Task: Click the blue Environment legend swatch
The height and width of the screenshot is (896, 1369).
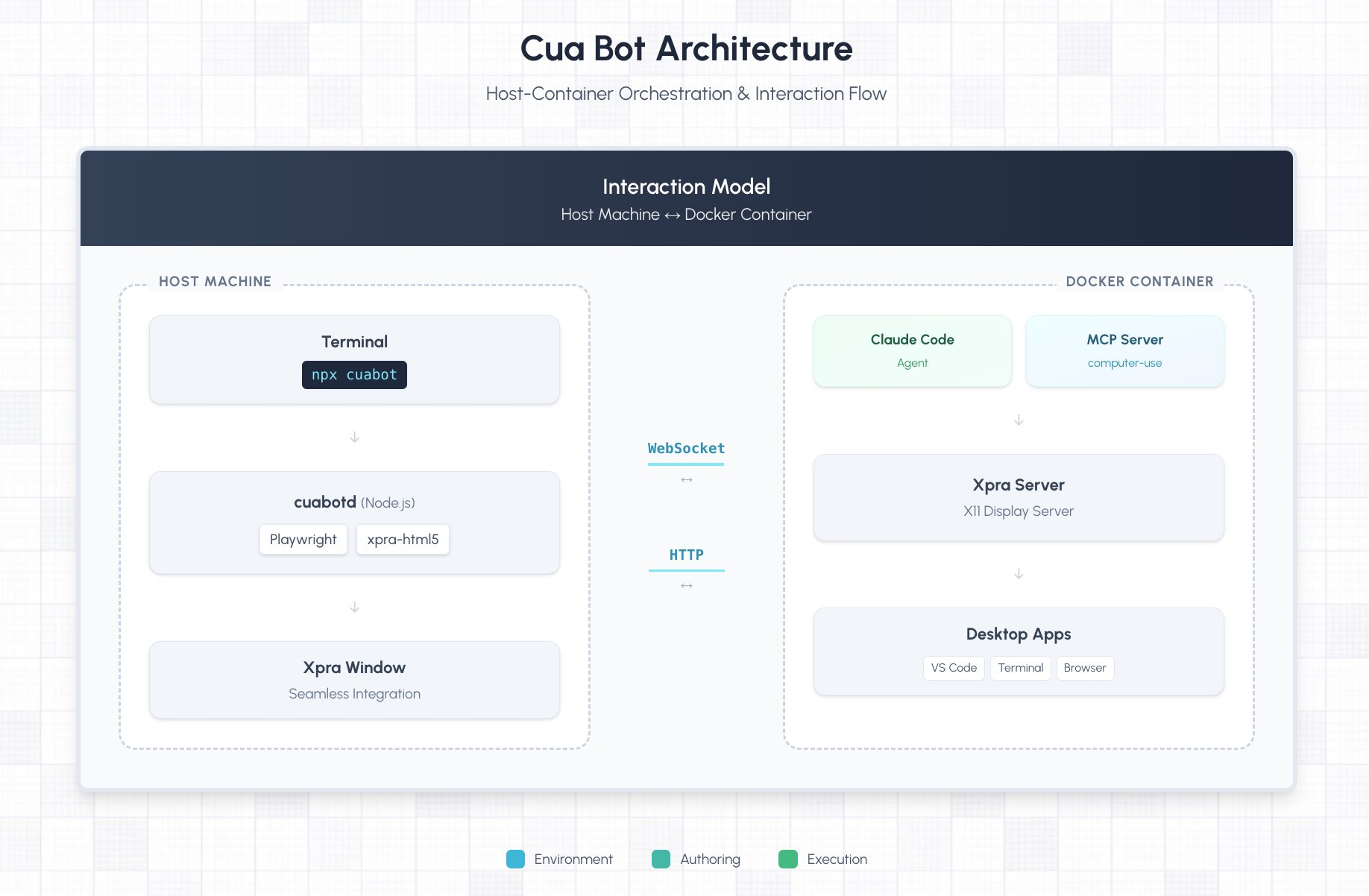Action: (515, 859)
